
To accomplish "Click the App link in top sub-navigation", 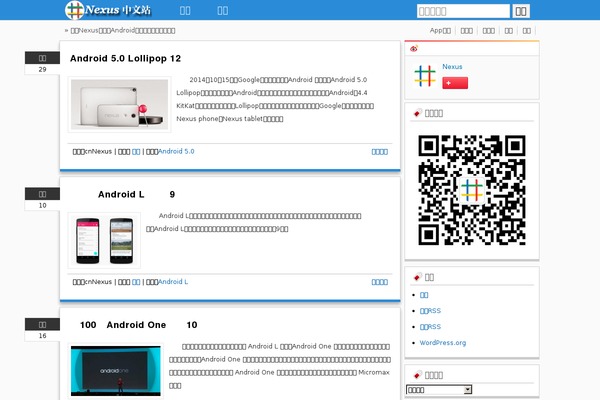I will [x=440, y=31].
